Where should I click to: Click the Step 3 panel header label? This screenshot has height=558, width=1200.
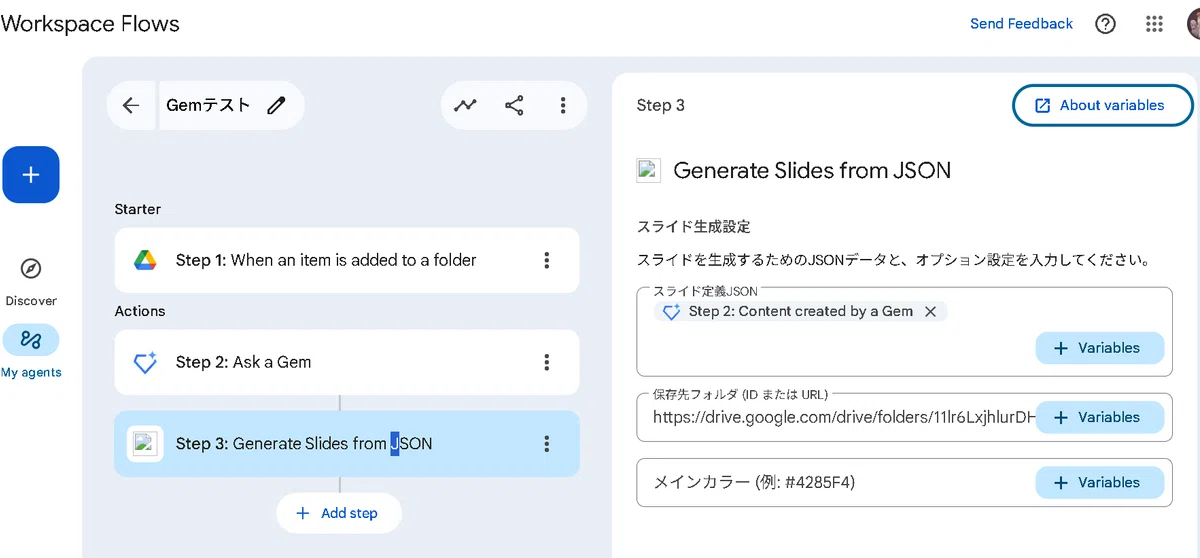point(661,105)
